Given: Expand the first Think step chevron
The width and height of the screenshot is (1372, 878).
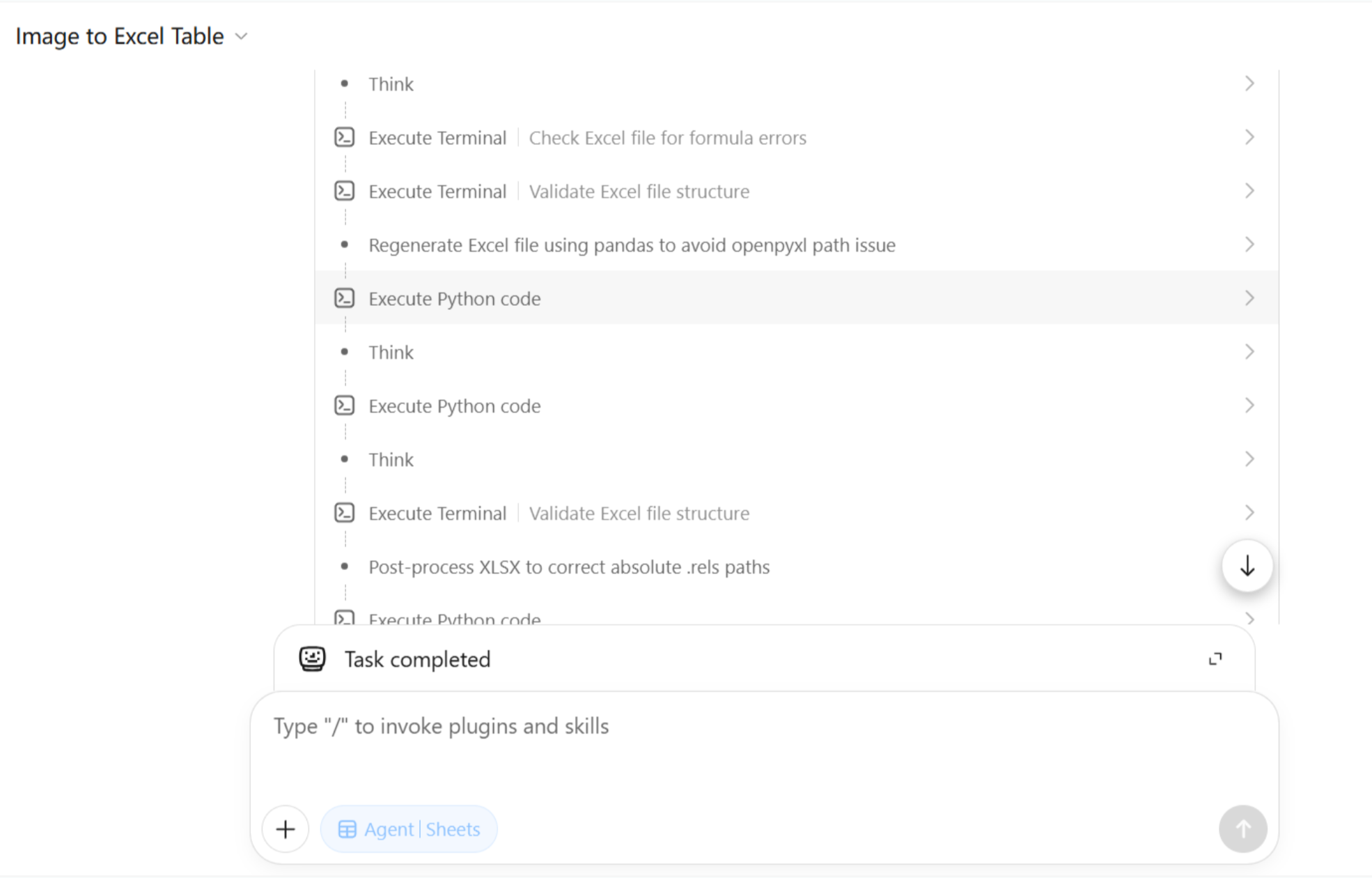Looking at the screenshot, I should coord(1249,84).
